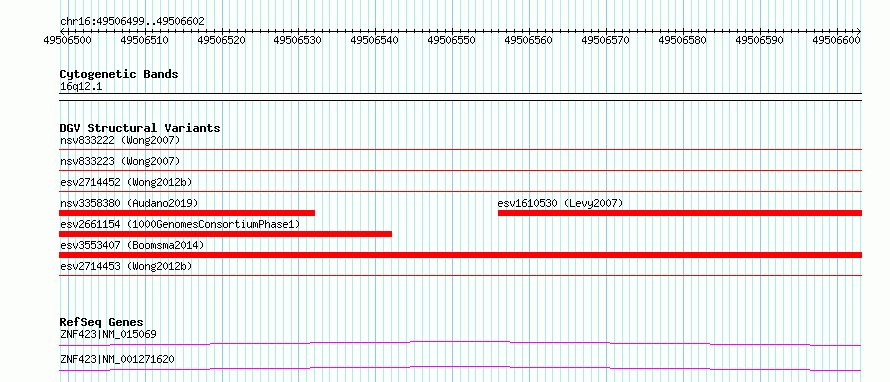Click ruler position 49506550
This screenshot has height=382, width=890.
coord(452,40)
